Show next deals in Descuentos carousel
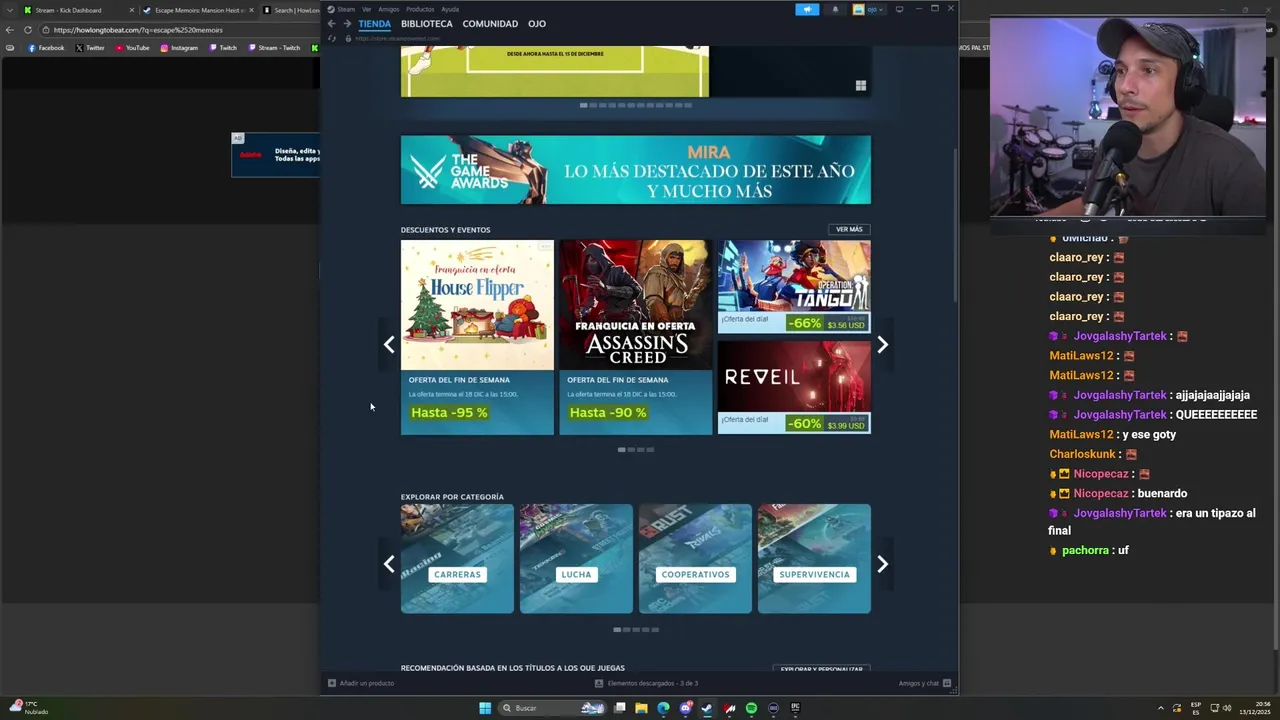Viewport: 1280px width, 720px height. [x=882, y=344]
